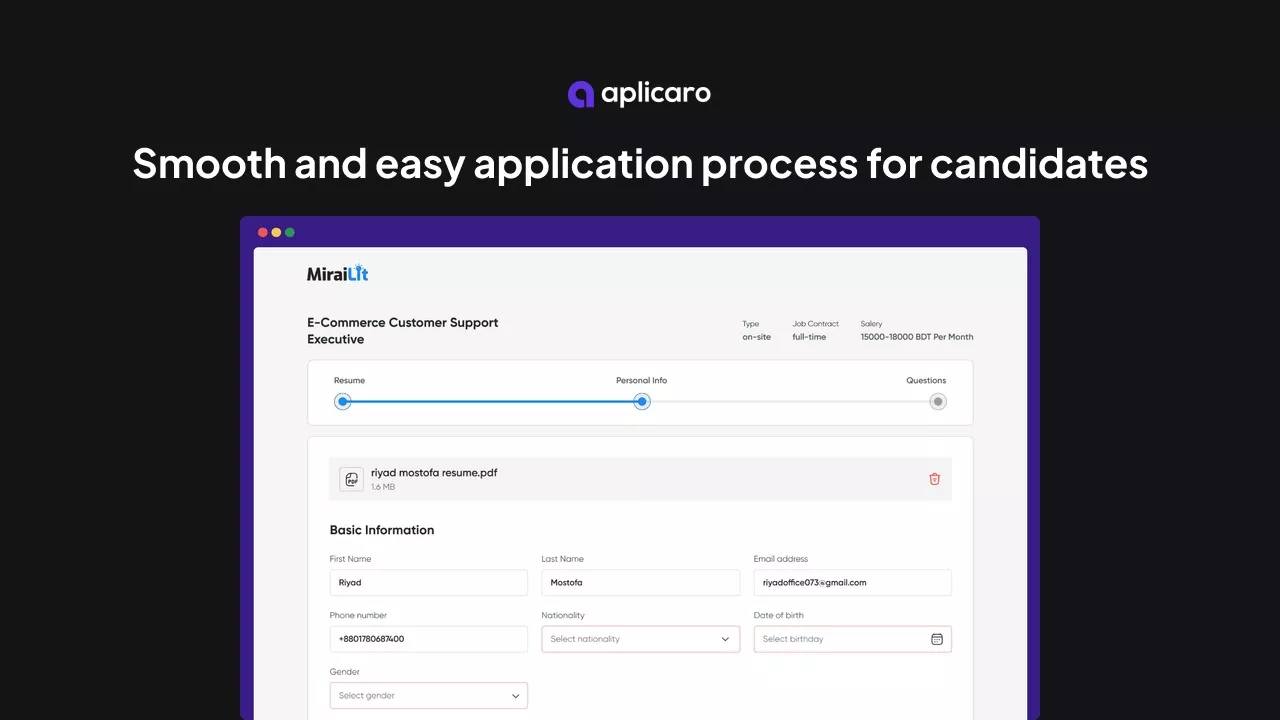Expand nationality list via chevron arrow
This screenshot has width=1280, height=720.
tap(725, 639)
